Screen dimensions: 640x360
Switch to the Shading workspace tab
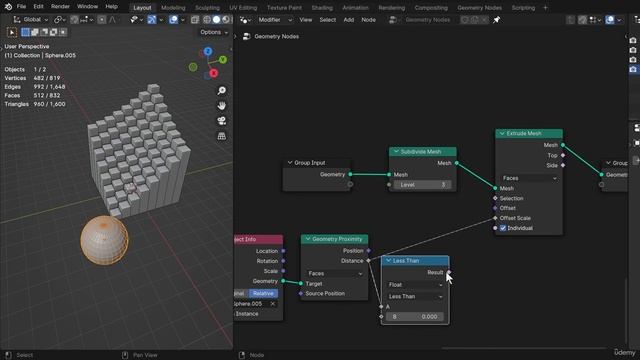click(x=322, y=8)
